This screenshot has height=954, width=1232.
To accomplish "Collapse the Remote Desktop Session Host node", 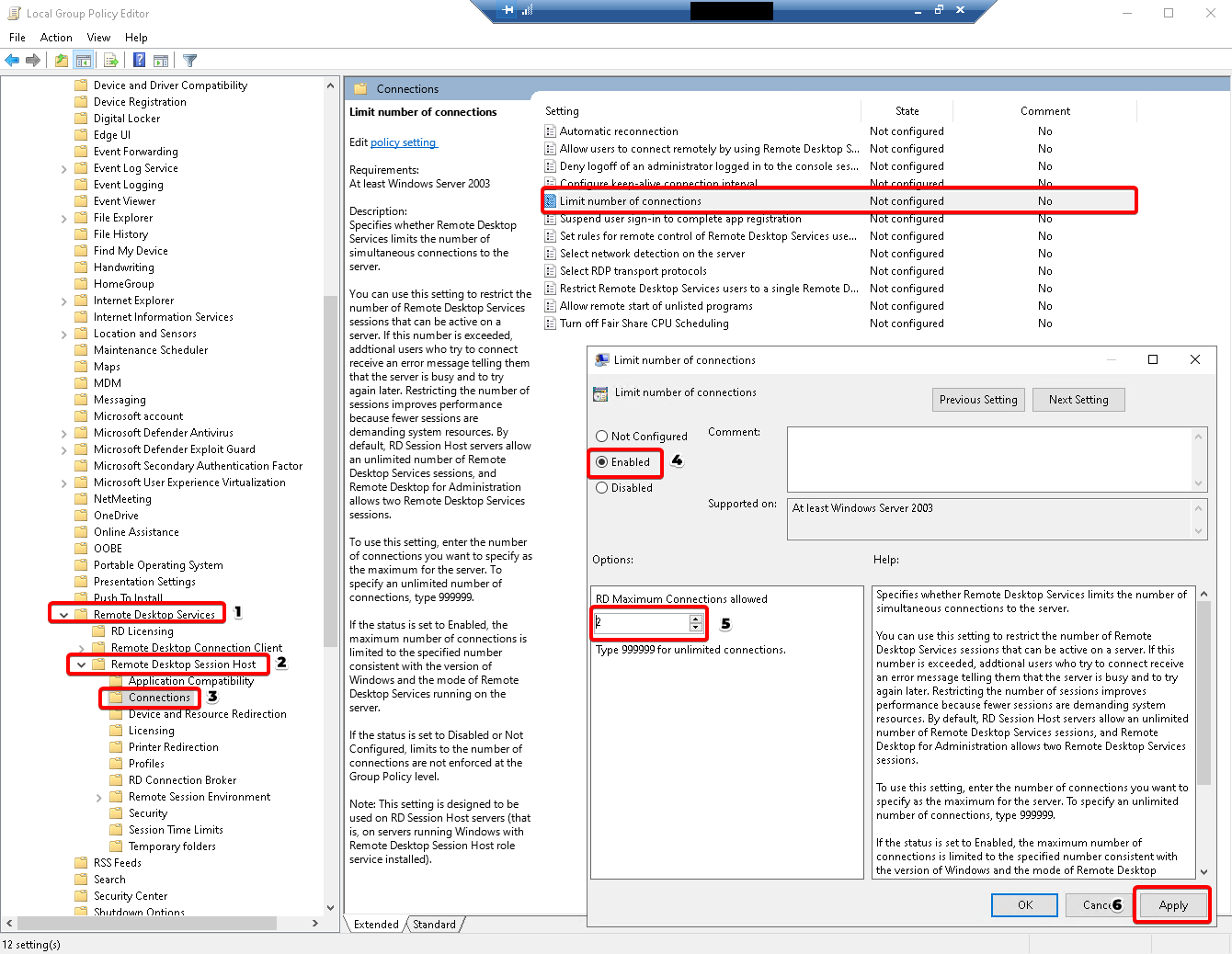I will (x=81, y=664).
